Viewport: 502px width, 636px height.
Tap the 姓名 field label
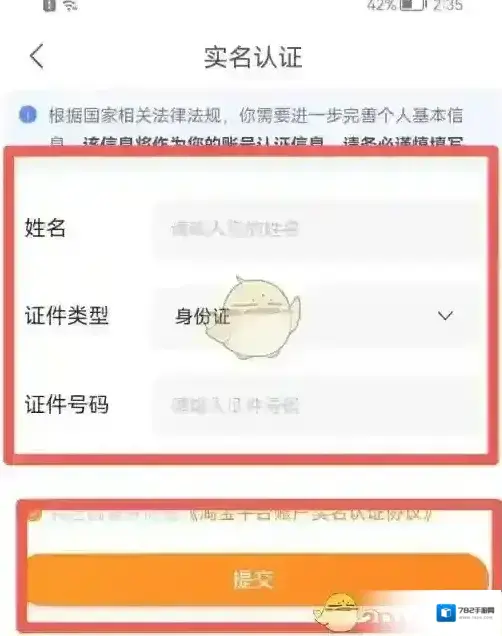(45, 227)
